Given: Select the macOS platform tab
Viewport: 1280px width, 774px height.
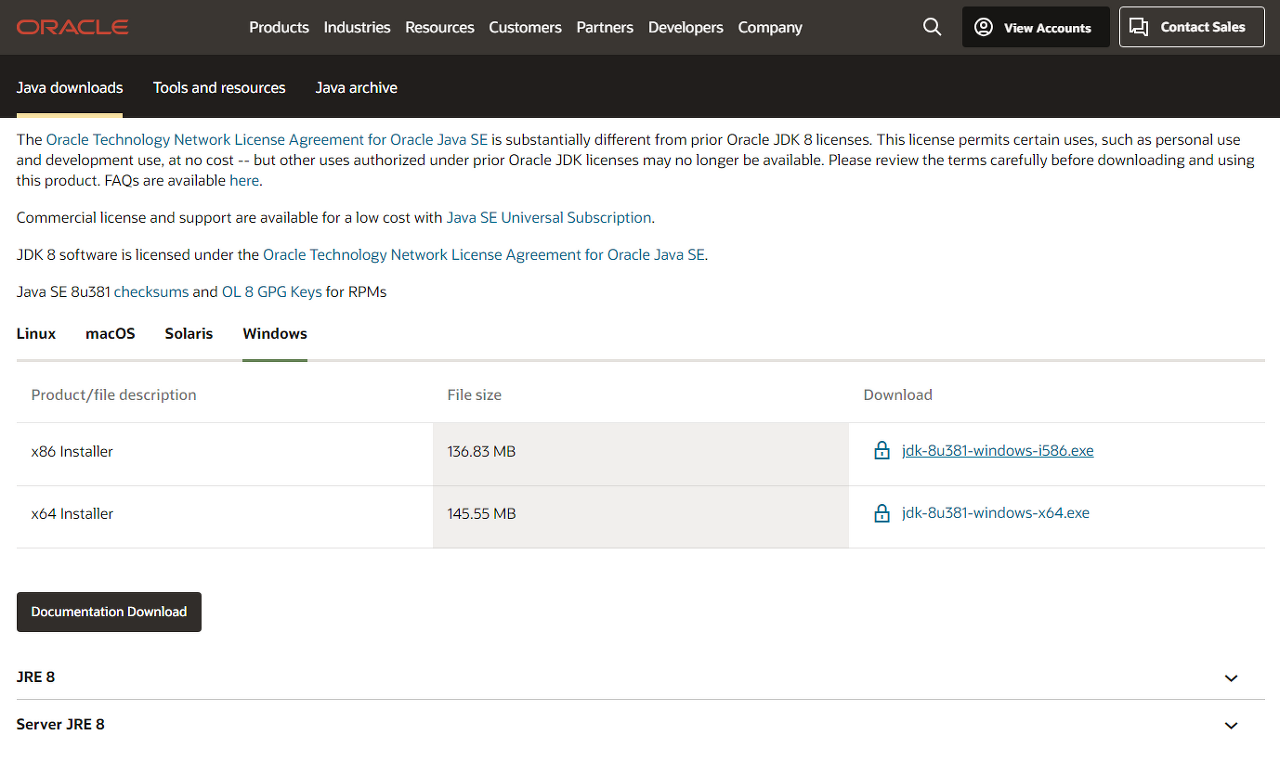Looking at the screenshot, I should point(110,334).
